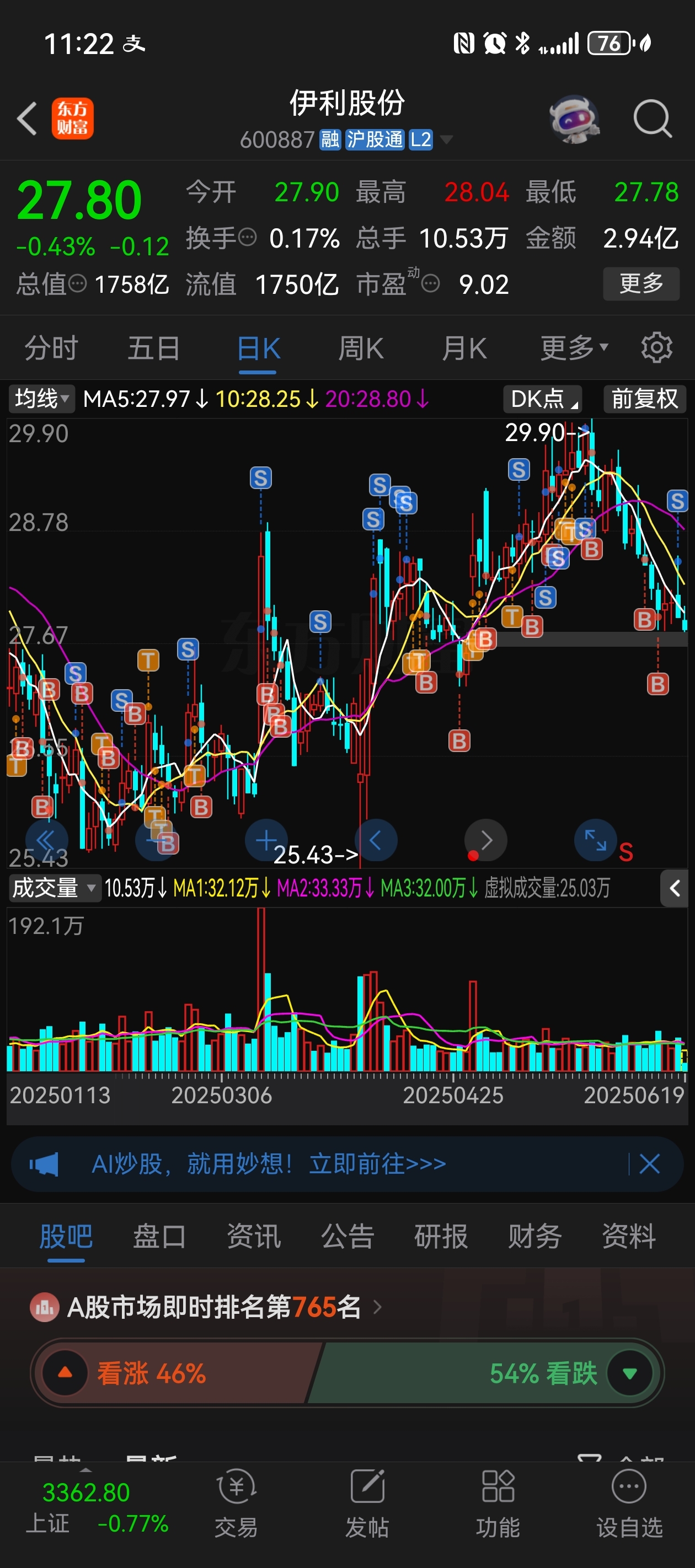Toggle 前复权 price adjustment
The width and height of the screenshot is (695, 1568).
[645, 399]
